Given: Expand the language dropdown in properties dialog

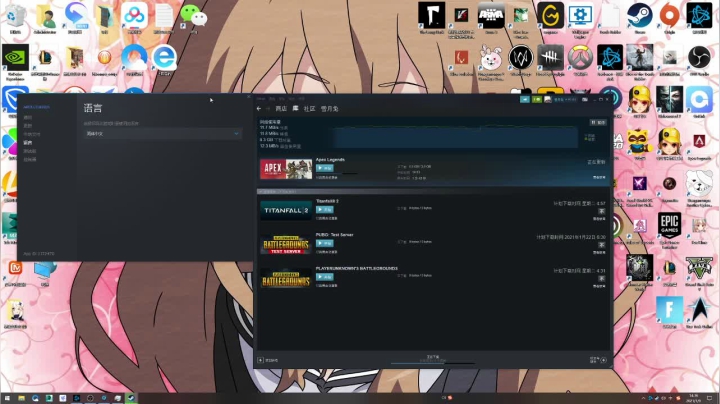Looking at the screenshot, I should pyautogui.click(x=163, y=134).
